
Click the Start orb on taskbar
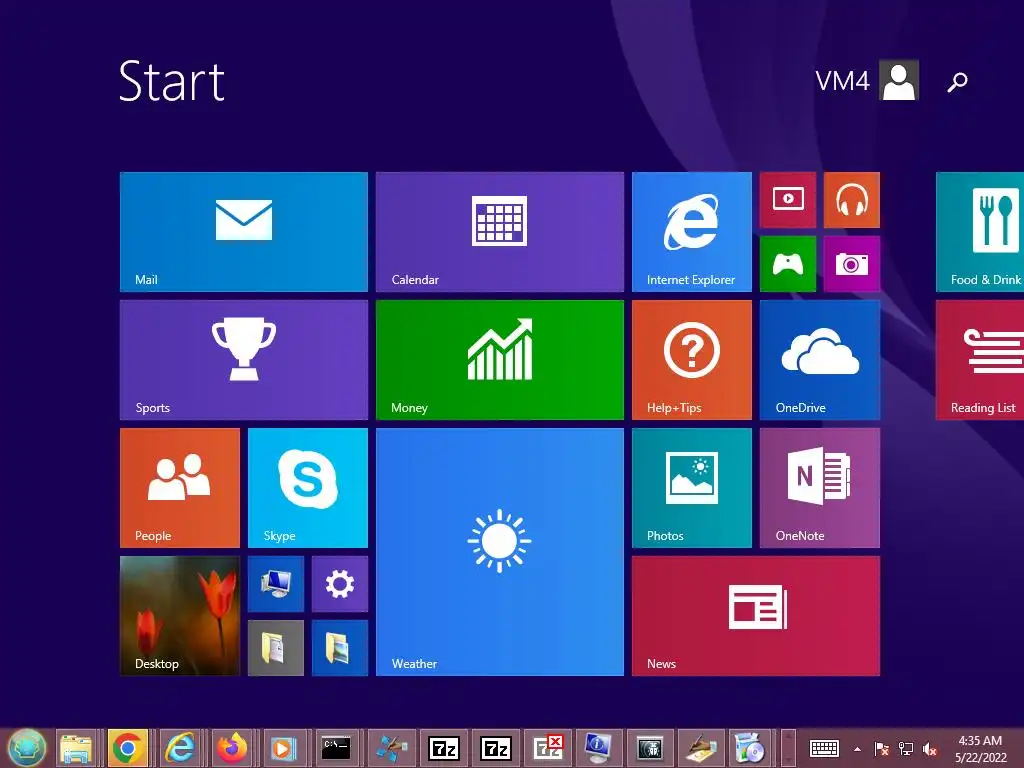(x=27, y=748)
